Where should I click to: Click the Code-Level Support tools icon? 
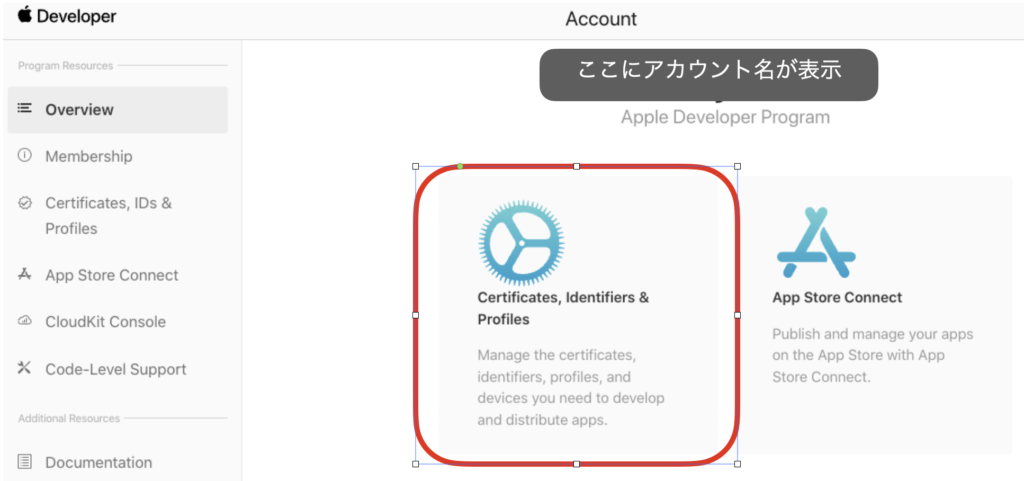(25, 369)
